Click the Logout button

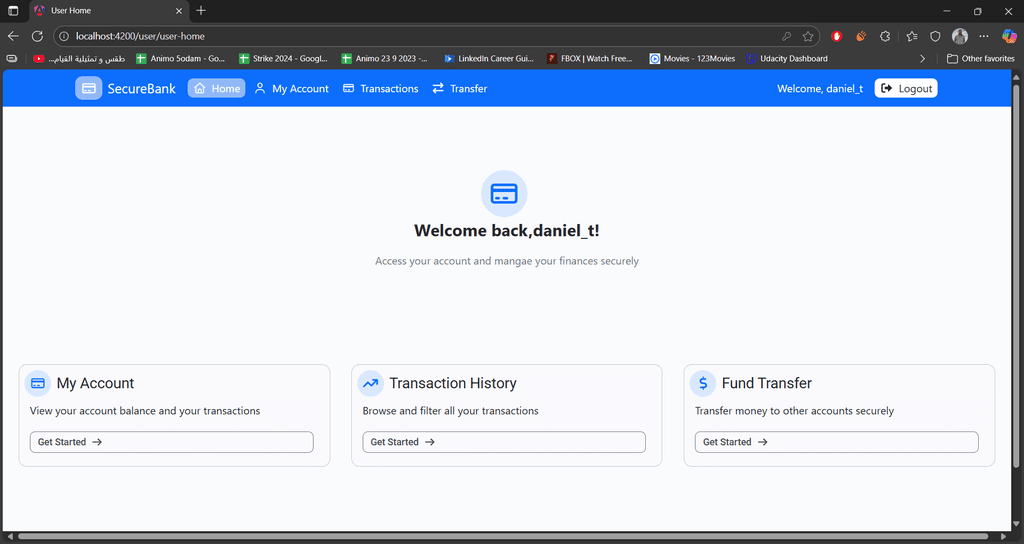coord(906,88)
